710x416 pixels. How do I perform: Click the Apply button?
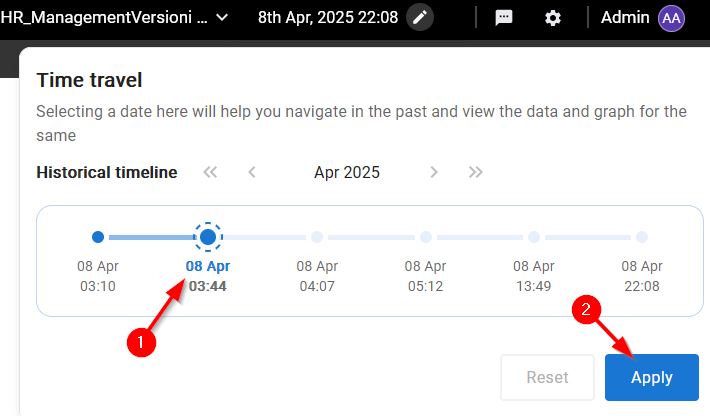[x=652, y=377]
